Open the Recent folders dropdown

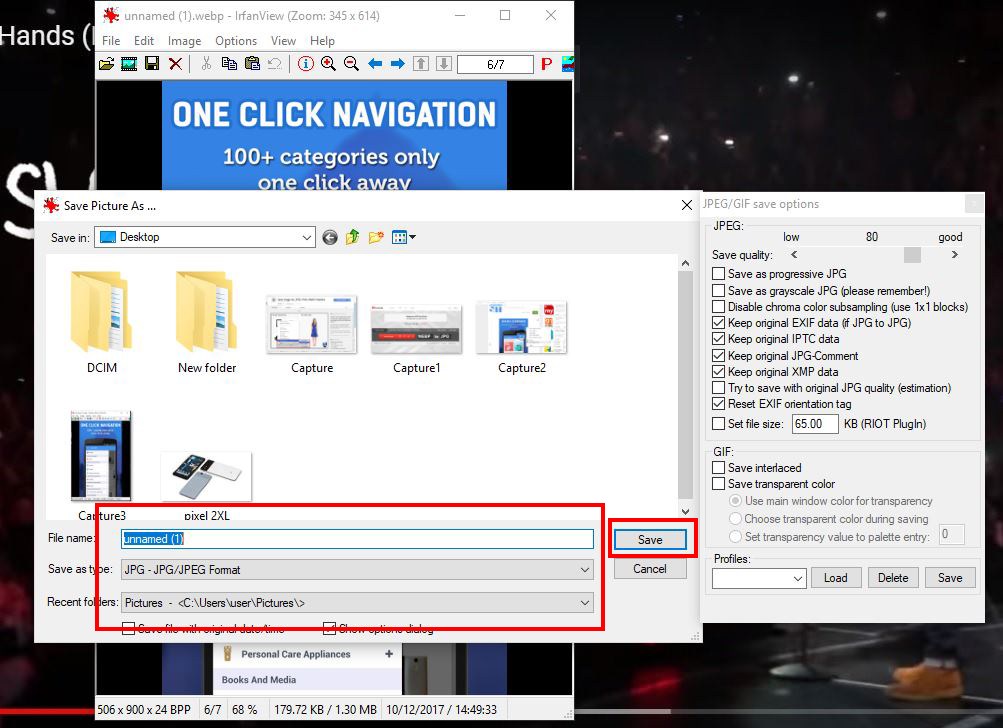[583, 601]
